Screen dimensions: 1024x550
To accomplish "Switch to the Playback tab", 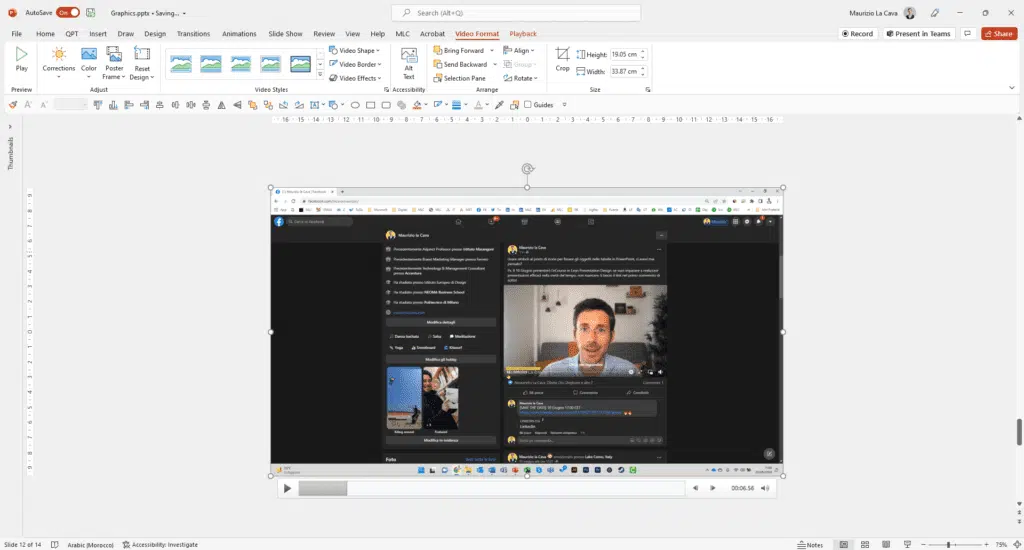I will 522,33.
